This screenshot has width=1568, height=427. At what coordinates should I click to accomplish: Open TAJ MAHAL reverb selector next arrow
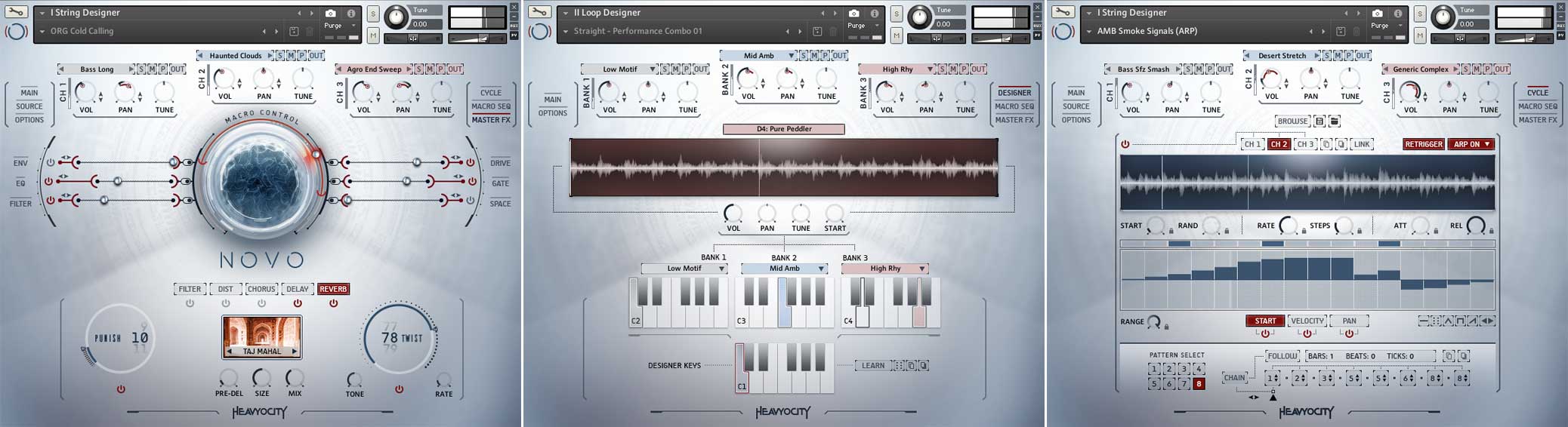(x=295, y=352)
